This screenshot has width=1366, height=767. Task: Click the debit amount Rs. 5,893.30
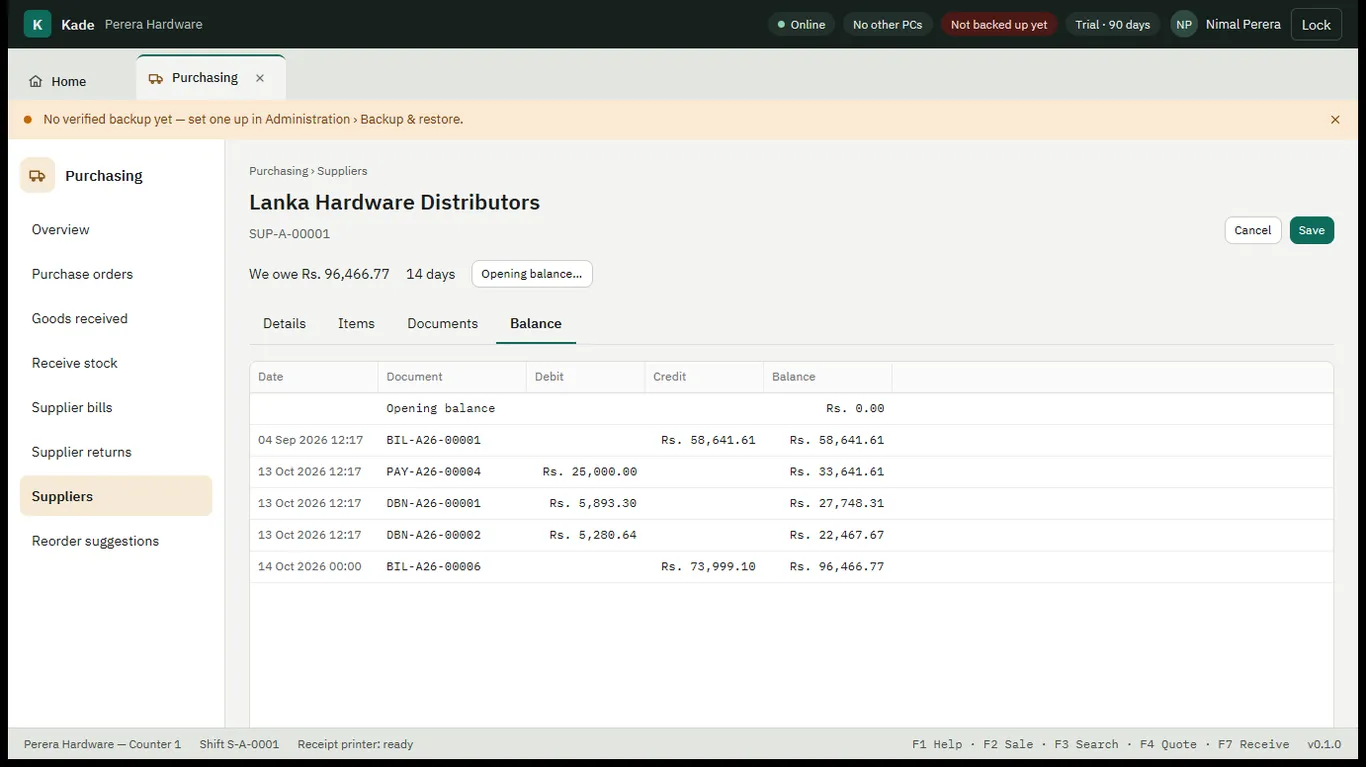(593, 503)
